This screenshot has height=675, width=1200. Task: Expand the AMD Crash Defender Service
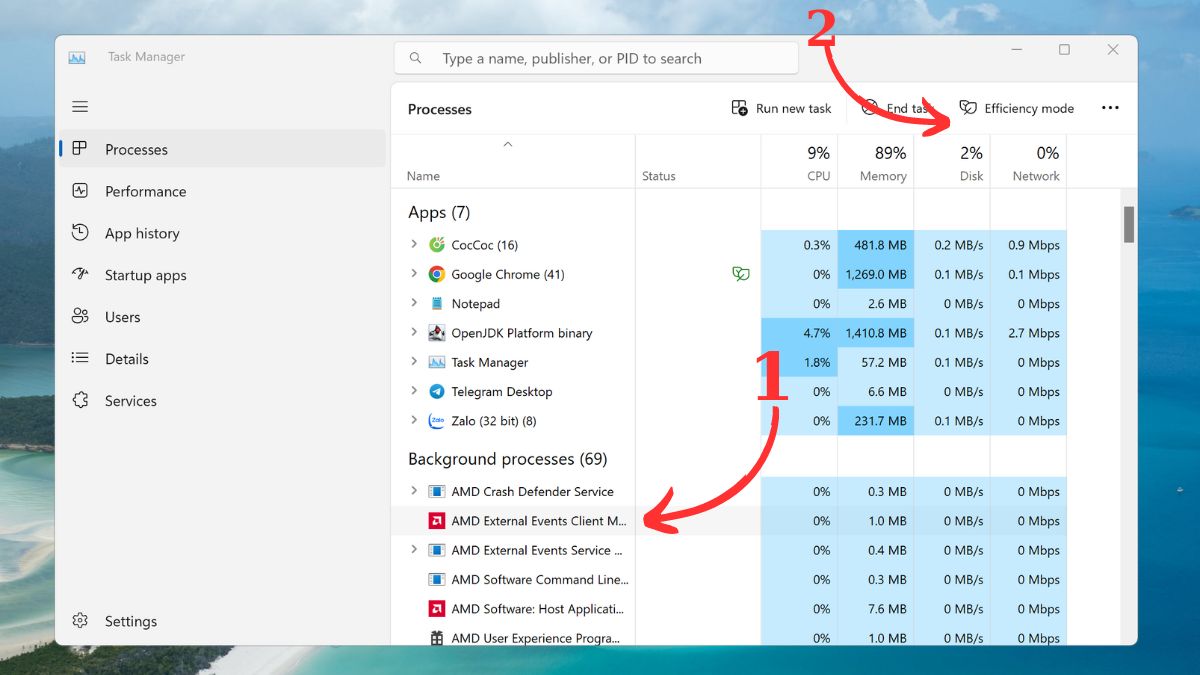coord(414,491)
